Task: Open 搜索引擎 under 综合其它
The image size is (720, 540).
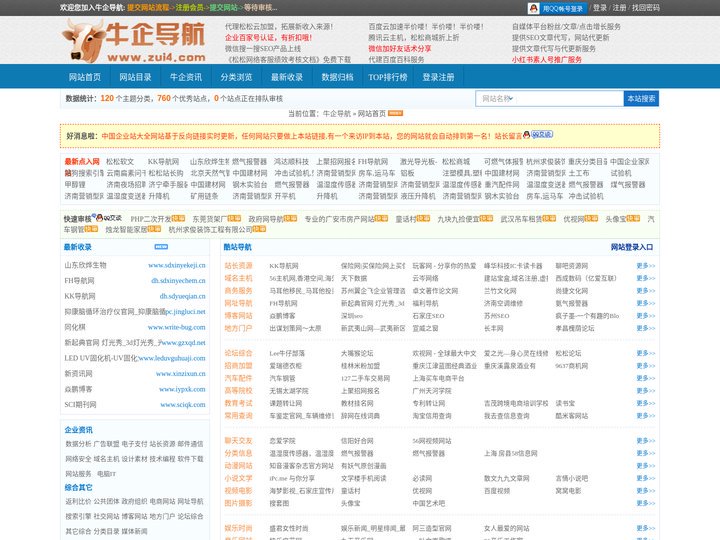Action: point(79,516)
